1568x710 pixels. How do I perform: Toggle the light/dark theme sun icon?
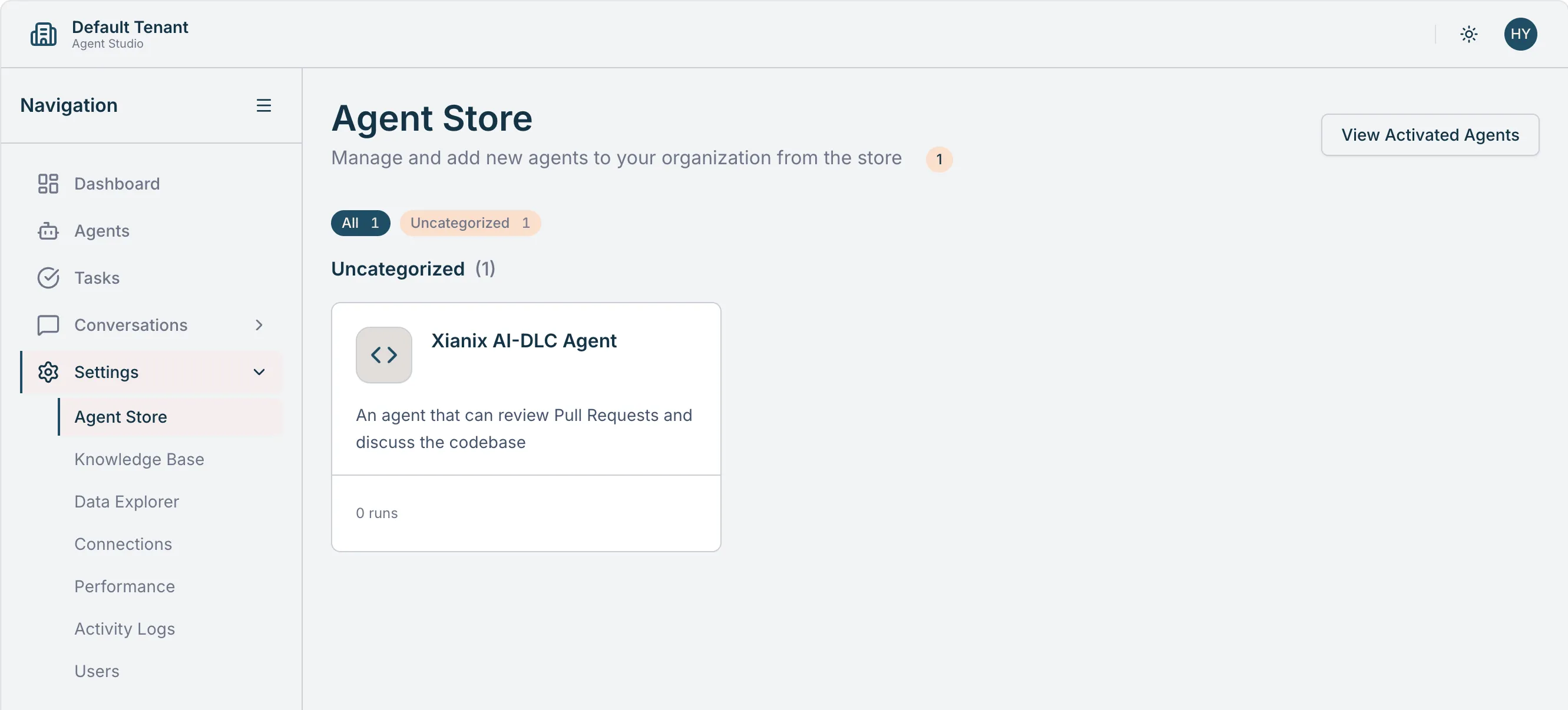[x=1469, y=34]
